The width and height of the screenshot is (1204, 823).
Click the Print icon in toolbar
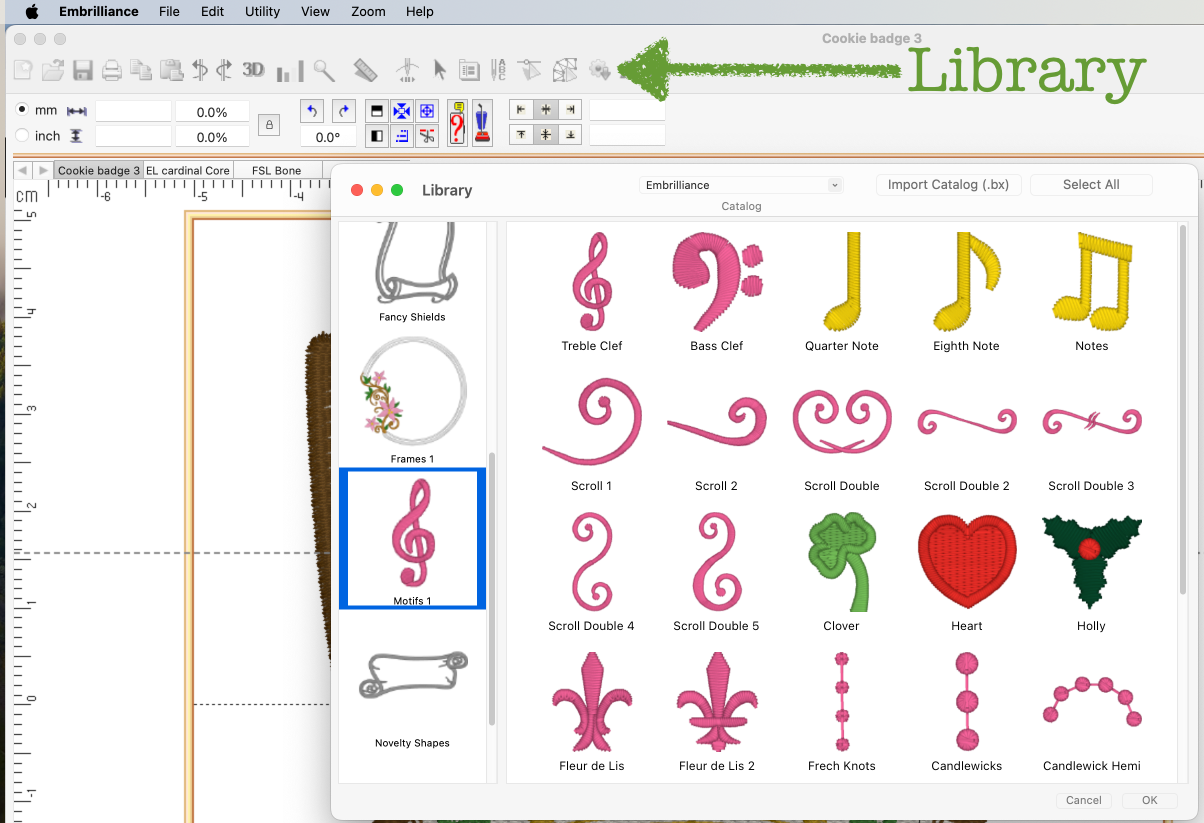[x=112, y=70]
